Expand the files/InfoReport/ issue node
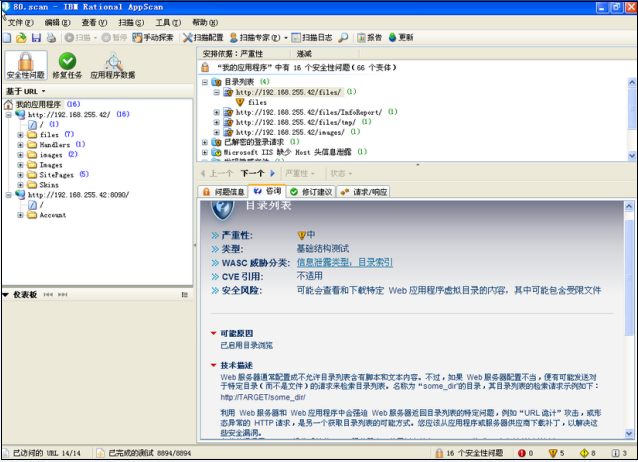The image size is (638, 462). point(216,112)
